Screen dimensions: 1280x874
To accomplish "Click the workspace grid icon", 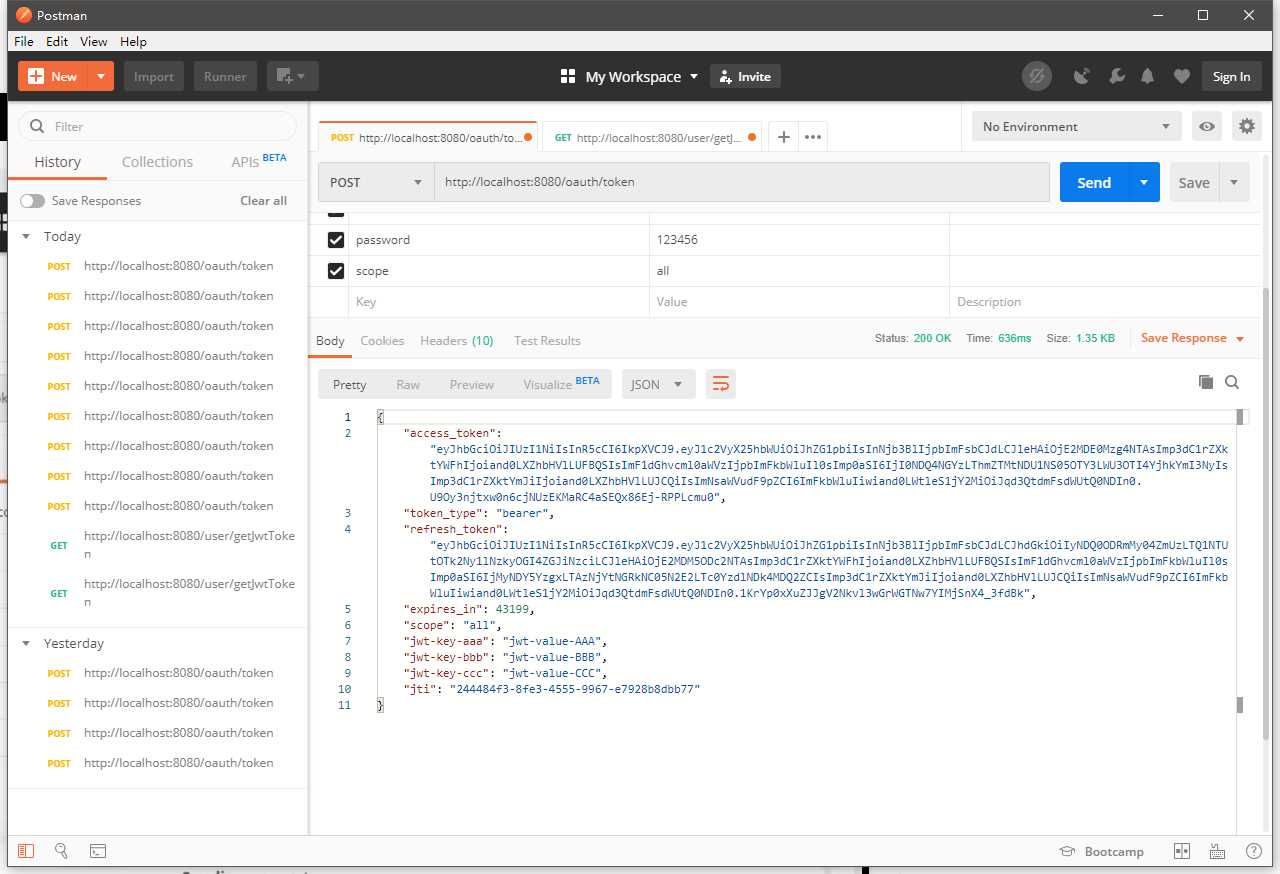I will click(x=568, y=76).
